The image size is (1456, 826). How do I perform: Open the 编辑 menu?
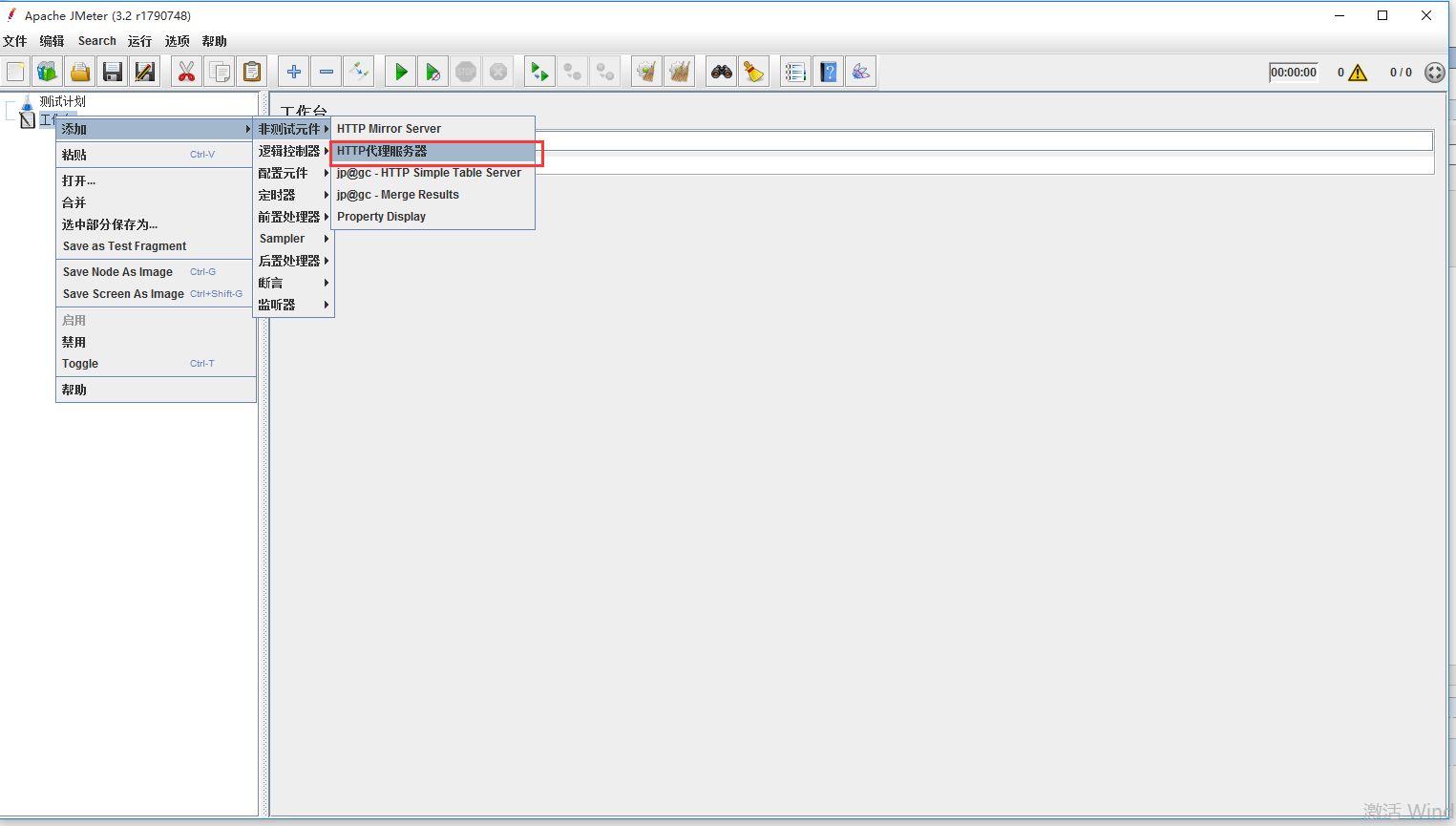53,41
